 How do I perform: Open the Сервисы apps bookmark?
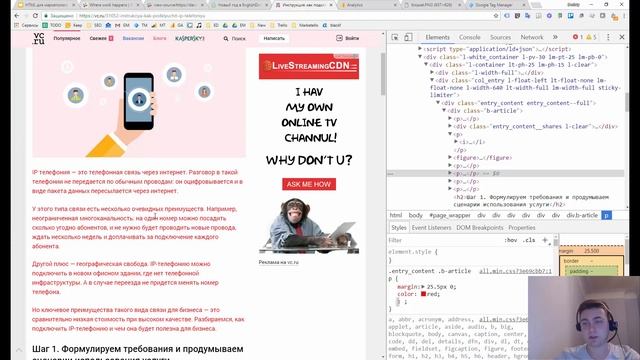tap(26, 25)
